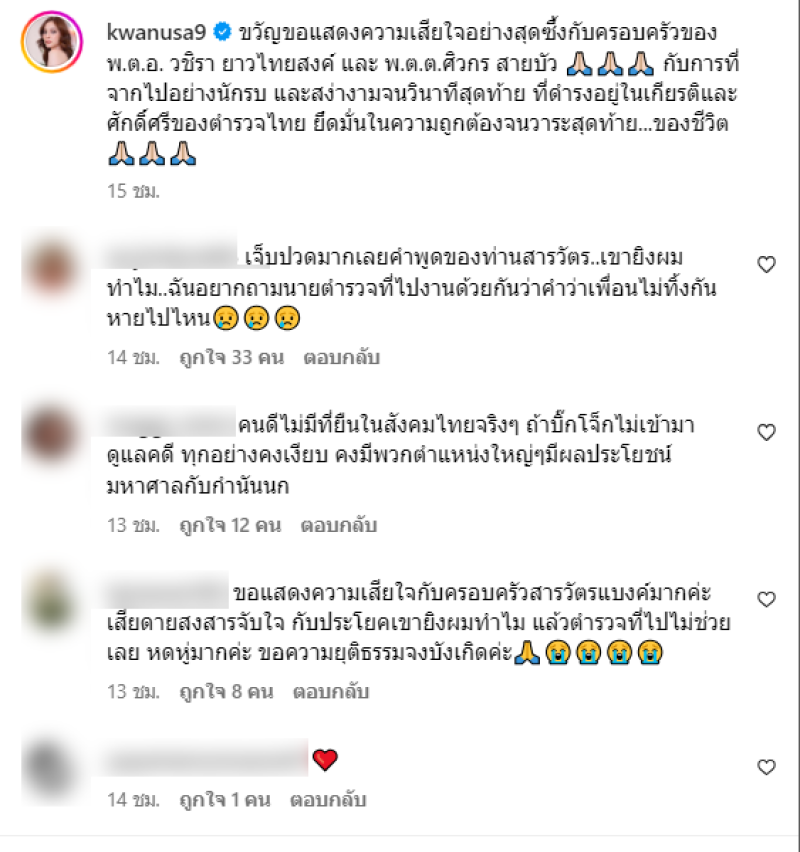800x852 pixels.
Task: Open the kwanusa9 profile picture
Action: coord(52,41)
